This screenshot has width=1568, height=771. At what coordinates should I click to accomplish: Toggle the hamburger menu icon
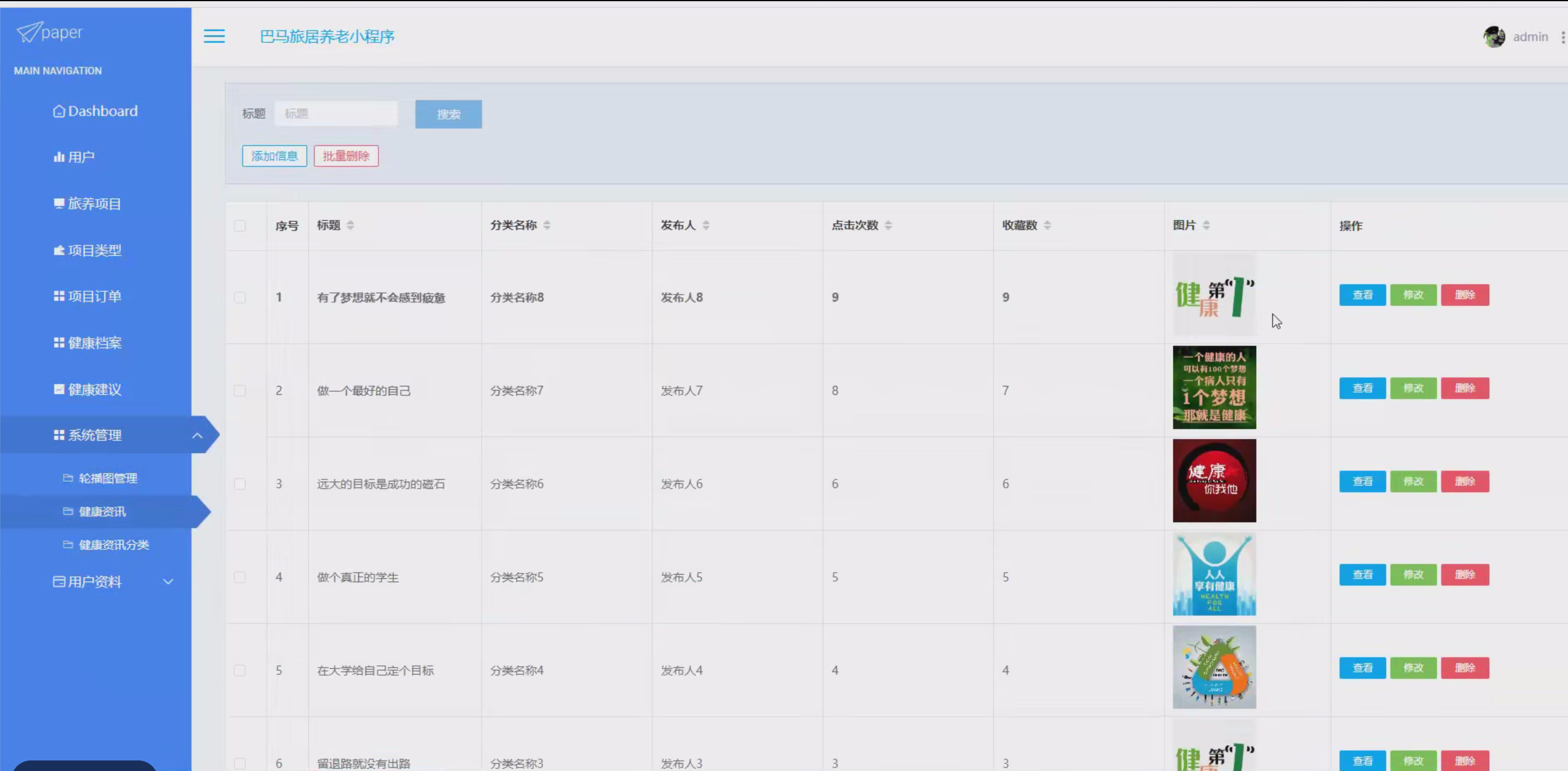[214, 37]
